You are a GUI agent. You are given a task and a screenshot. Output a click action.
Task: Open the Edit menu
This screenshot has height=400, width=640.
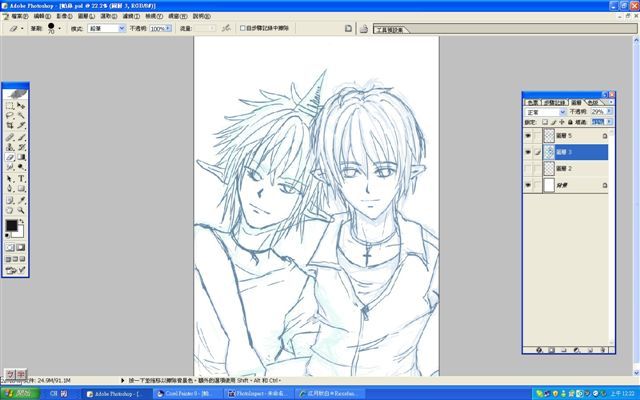[42, 16]
